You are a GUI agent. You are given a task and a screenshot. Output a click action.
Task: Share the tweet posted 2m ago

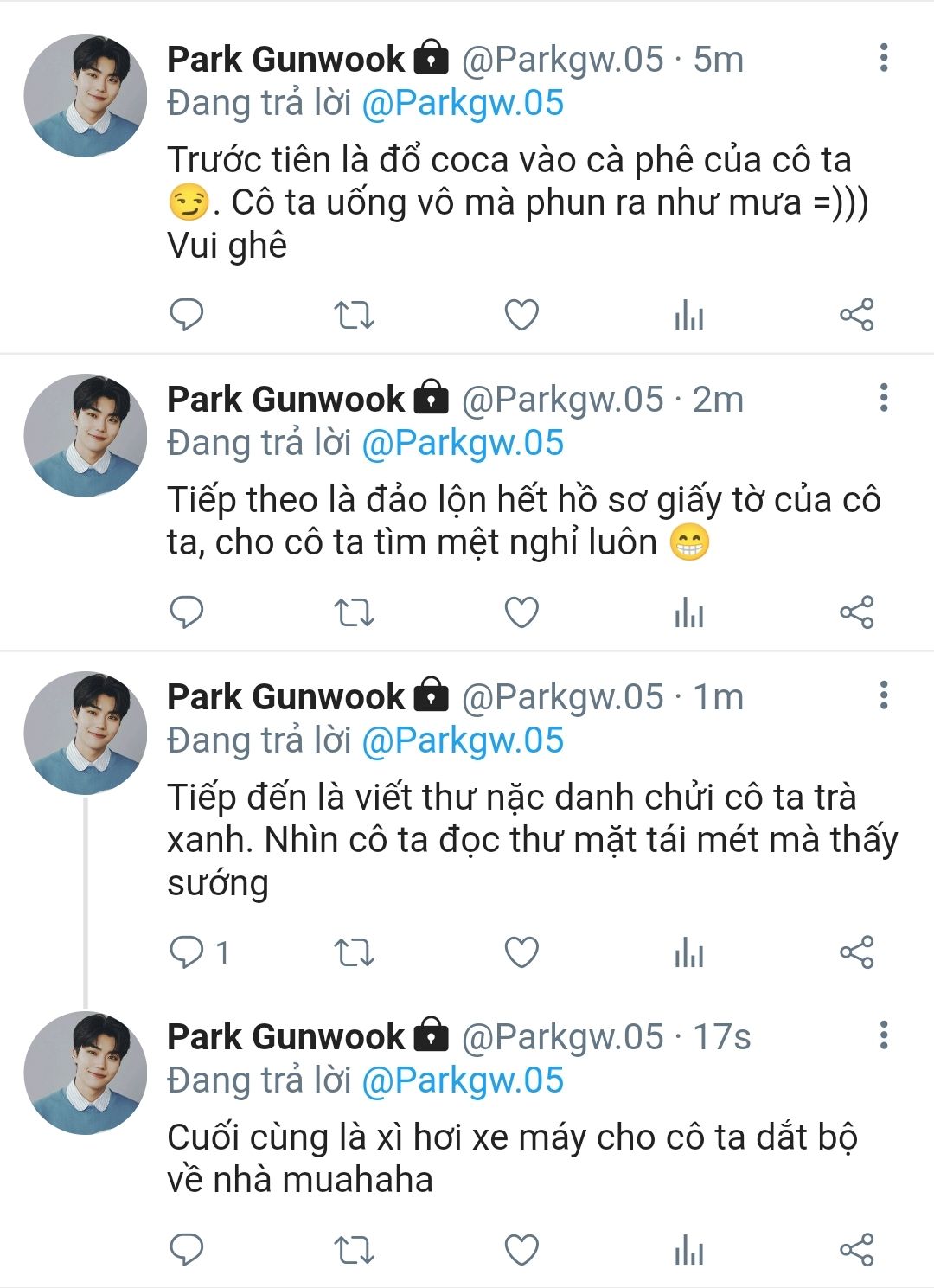(857, 612)
